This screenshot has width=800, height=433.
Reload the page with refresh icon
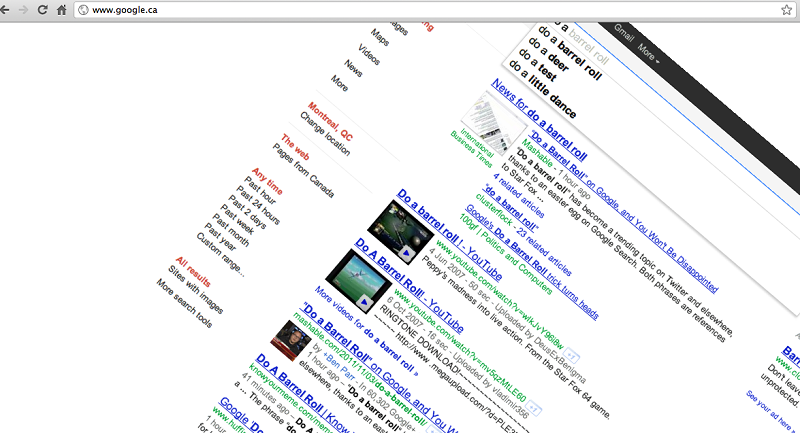point(42,10)
